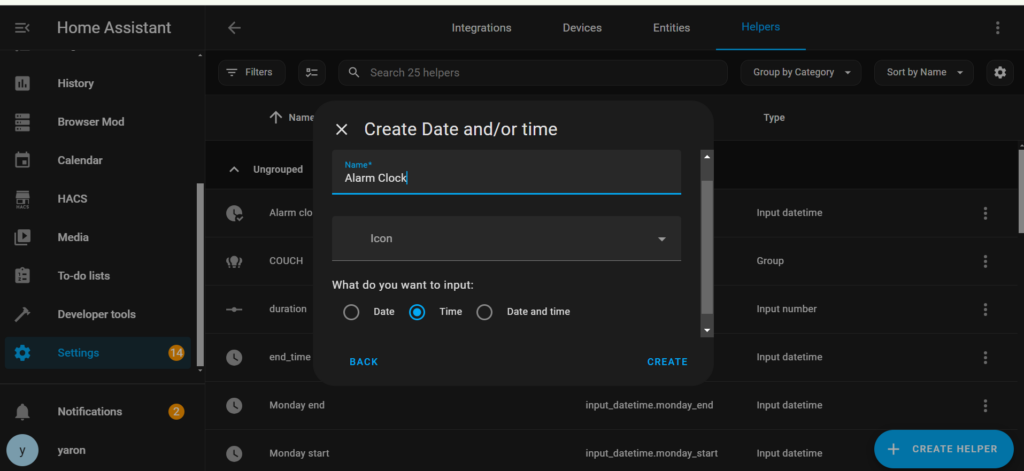Select the Time radio button
The width and height of the screenshot is (1024, 471).
click(x=417, y=312)
